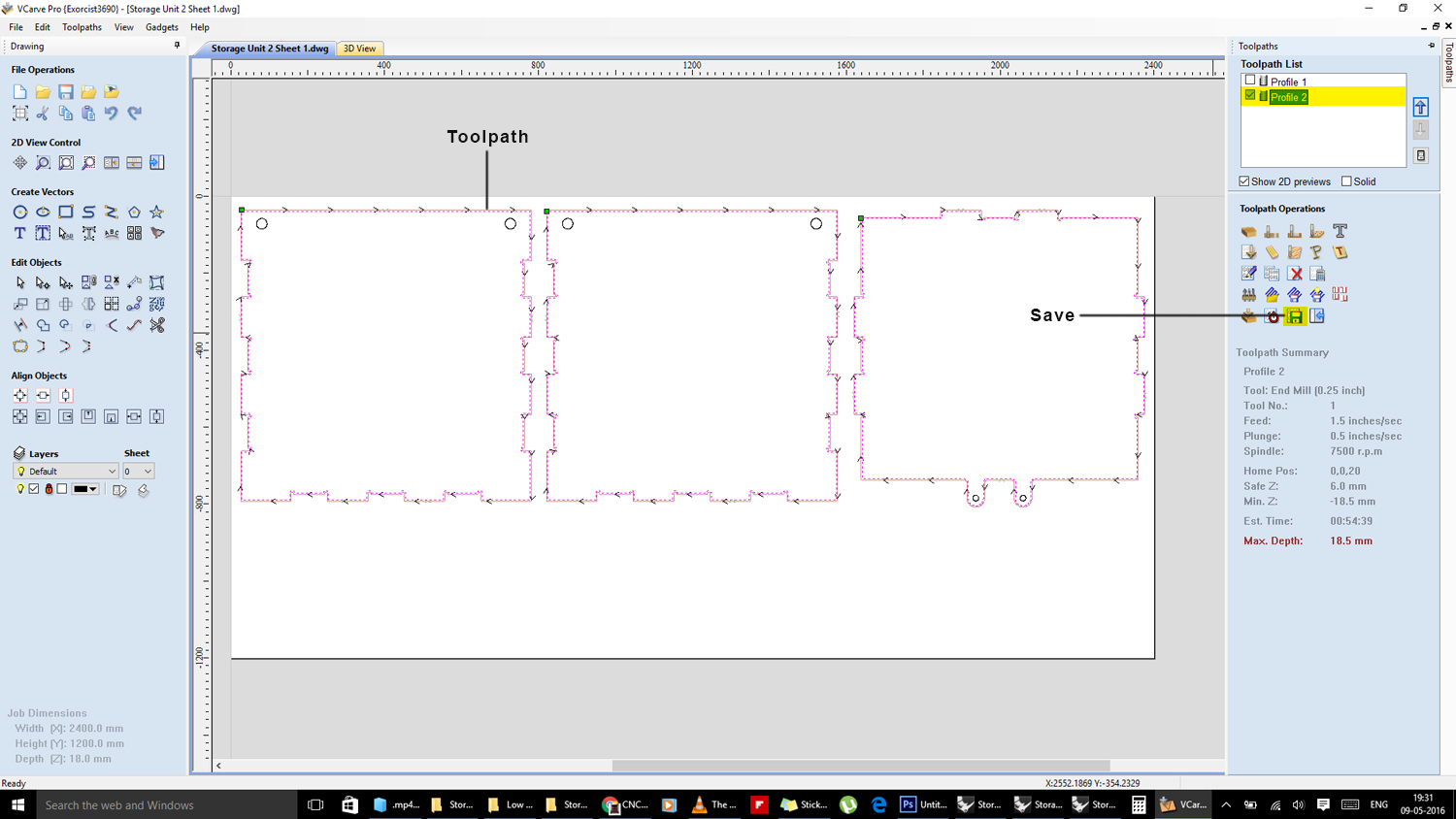Select the Draw Ellipse tool
The width and height of the screenshot is (1456, 819).
click(x=43, y=212)
